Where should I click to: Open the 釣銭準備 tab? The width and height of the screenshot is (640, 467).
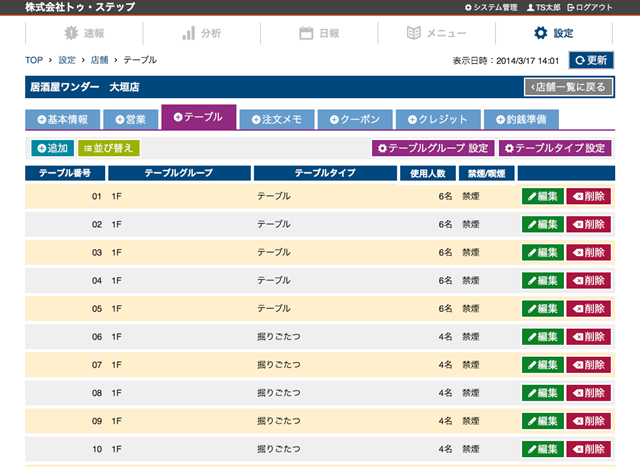pos(519,120)
